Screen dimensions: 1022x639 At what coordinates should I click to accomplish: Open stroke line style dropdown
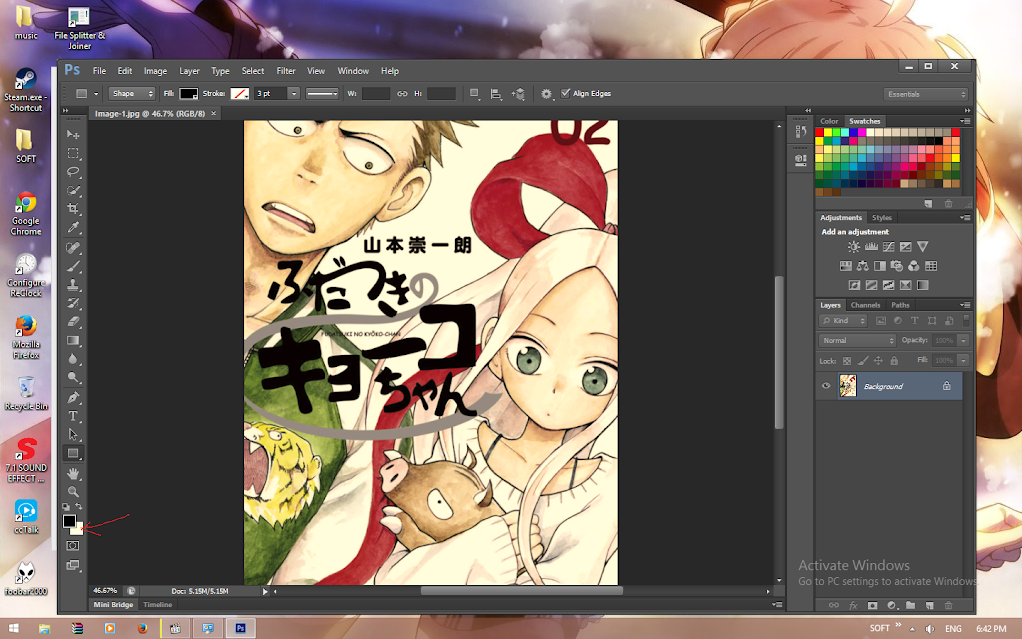323,94
